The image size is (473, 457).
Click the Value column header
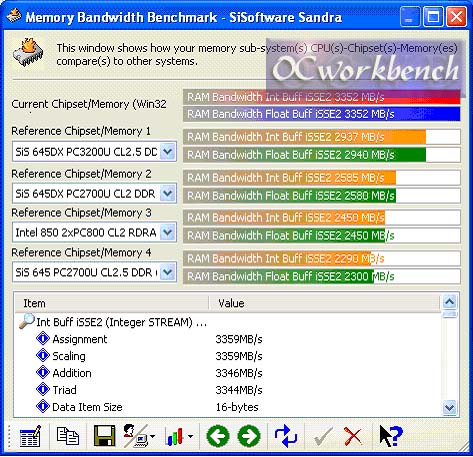(324, 303)
